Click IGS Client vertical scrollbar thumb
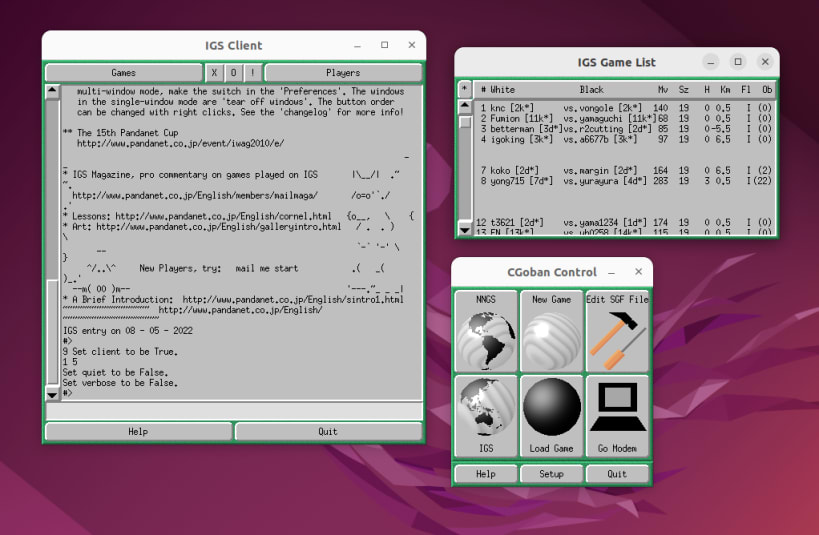The height and width of the screenshot is (535, 819). point(52,333)
